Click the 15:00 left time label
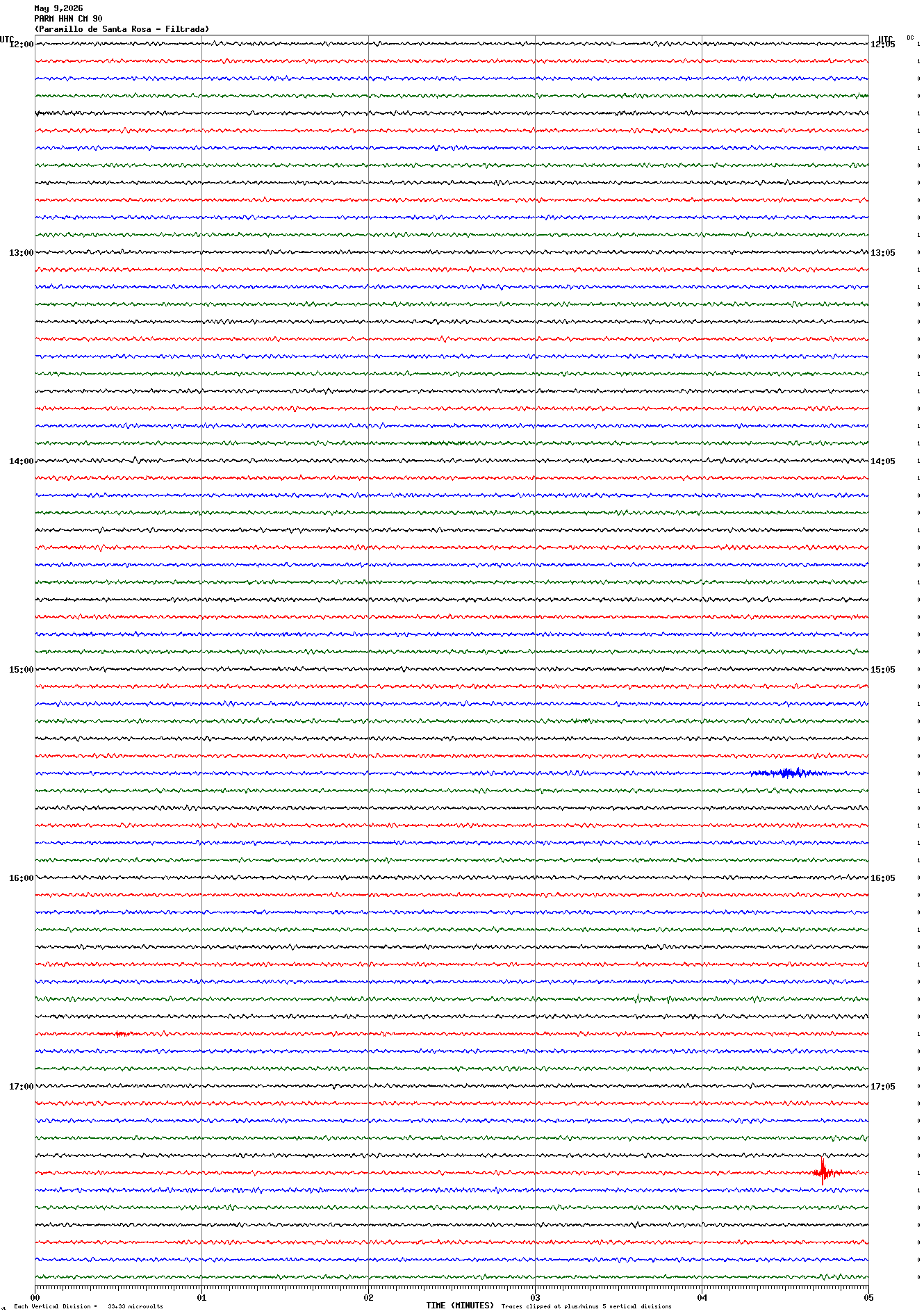Viewport: 924px width, 1316px height. click(x=21, y=670)
